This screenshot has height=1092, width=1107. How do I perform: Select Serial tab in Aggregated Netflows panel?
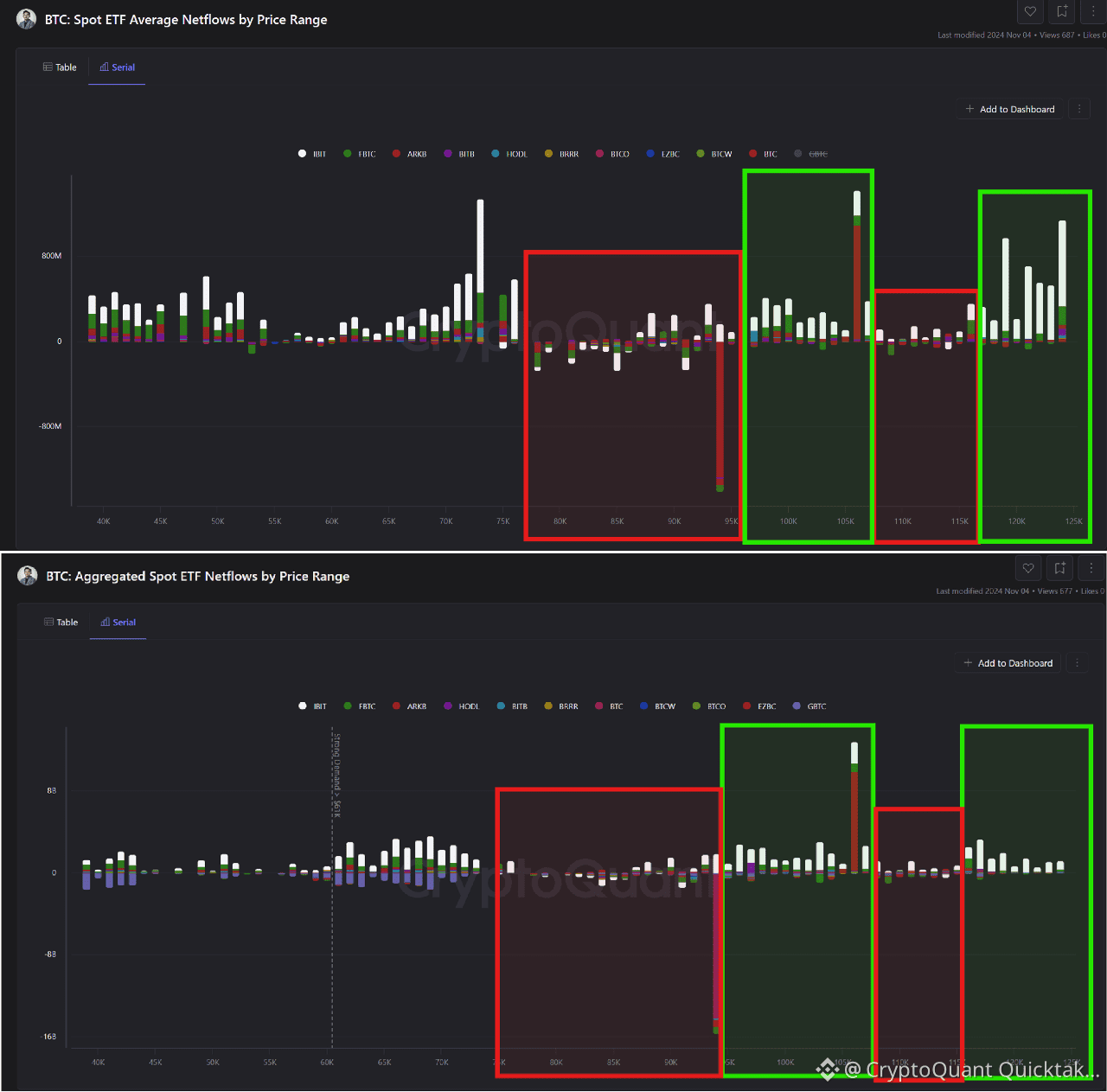pyautogui.click(x=118, y=623)
